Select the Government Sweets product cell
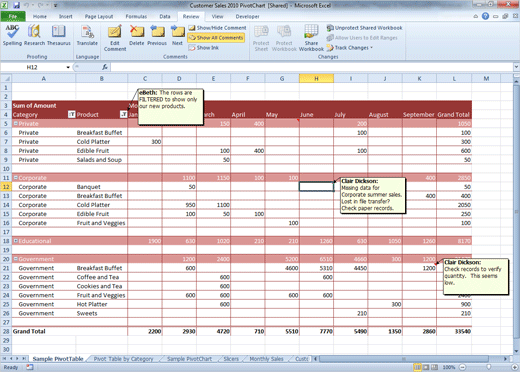This screenshot has width=520, height=372. pos(101,313)
